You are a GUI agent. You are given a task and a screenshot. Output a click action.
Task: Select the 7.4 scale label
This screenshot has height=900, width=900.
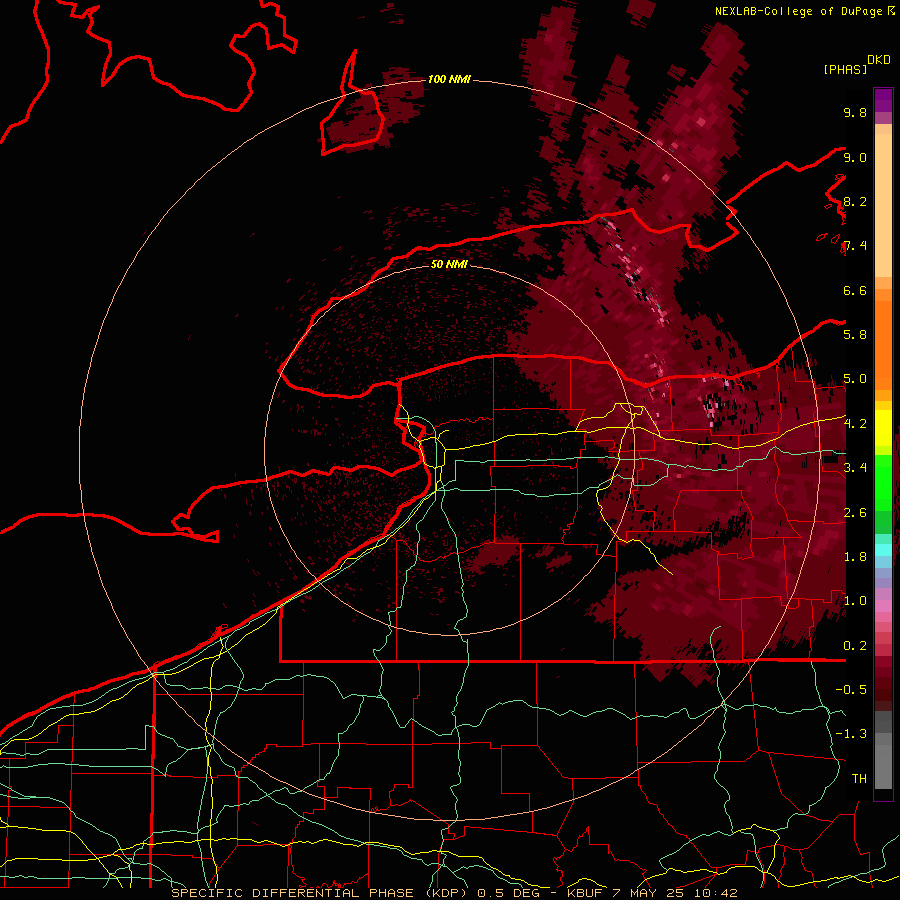(x=855, y=246)
